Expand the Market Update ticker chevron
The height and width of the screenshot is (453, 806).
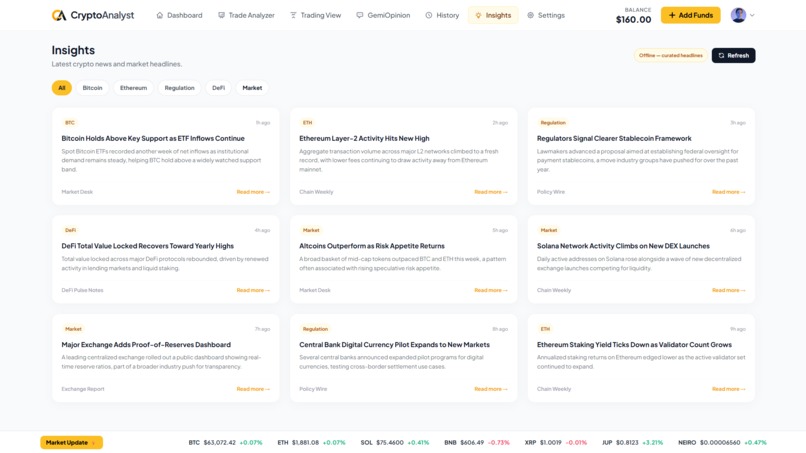pyautogui.click(x=94, y=443)
